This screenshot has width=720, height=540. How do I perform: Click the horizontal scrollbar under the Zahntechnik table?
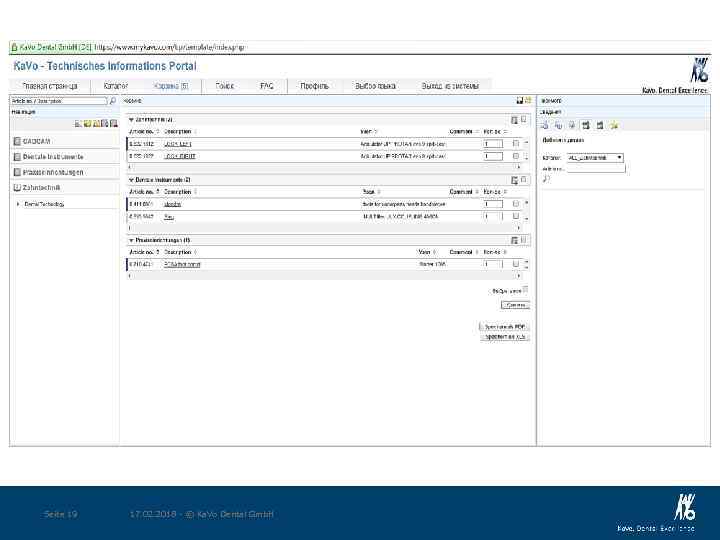pyautogui.click(x=324, y=167)
